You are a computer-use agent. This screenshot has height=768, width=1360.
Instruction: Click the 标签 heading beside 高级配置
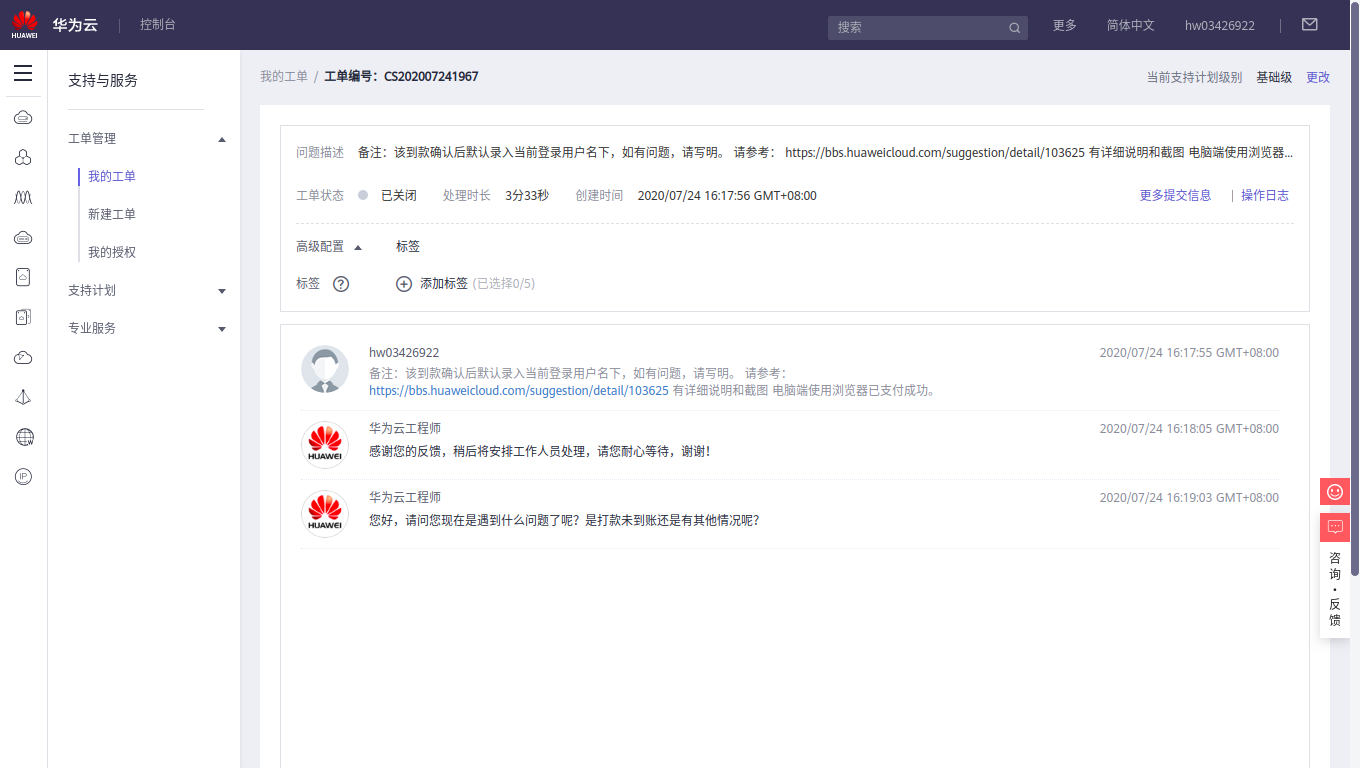[x=408, y=246]
